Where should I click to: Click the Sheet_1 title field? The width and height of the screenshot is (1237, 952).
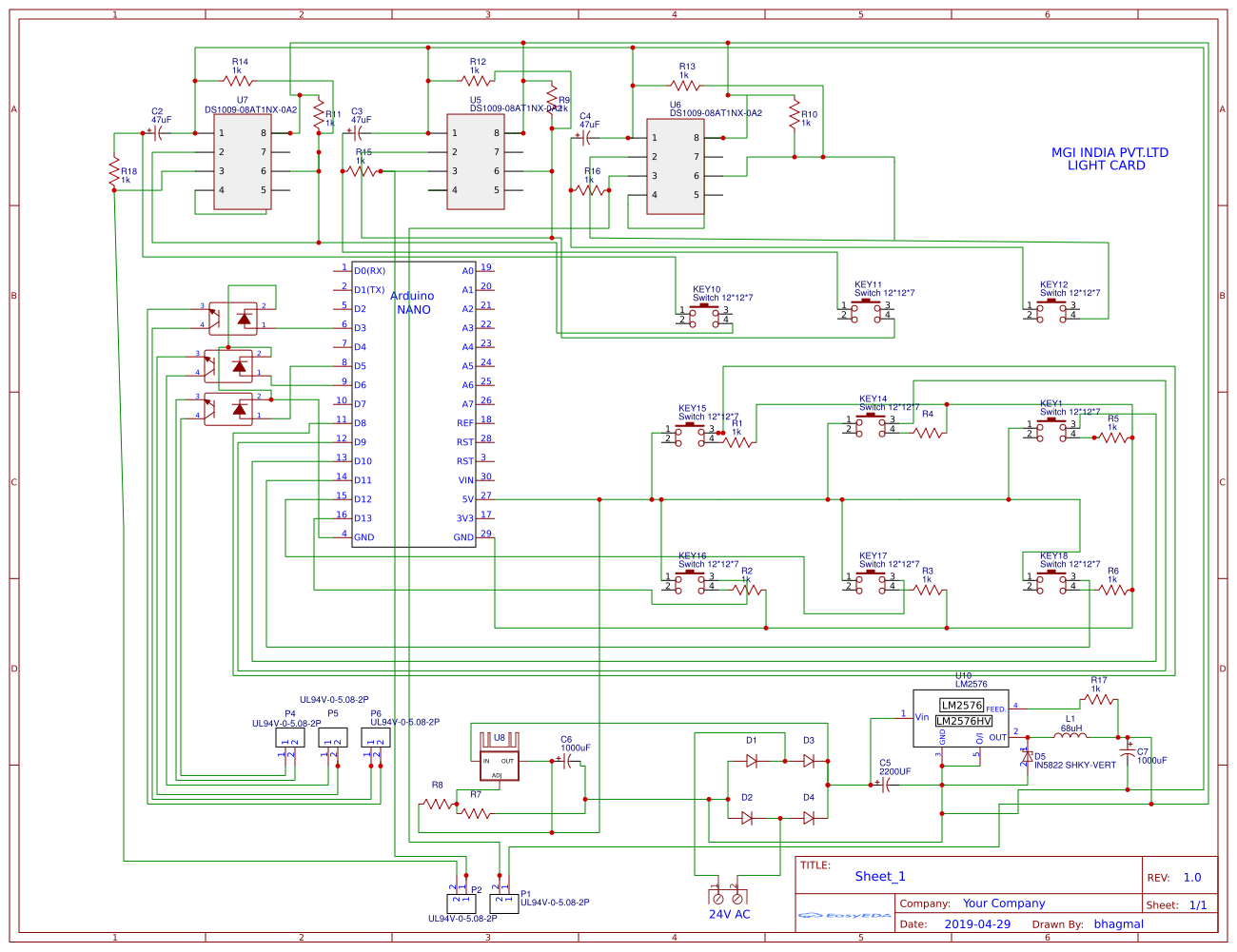click(880, 877)
